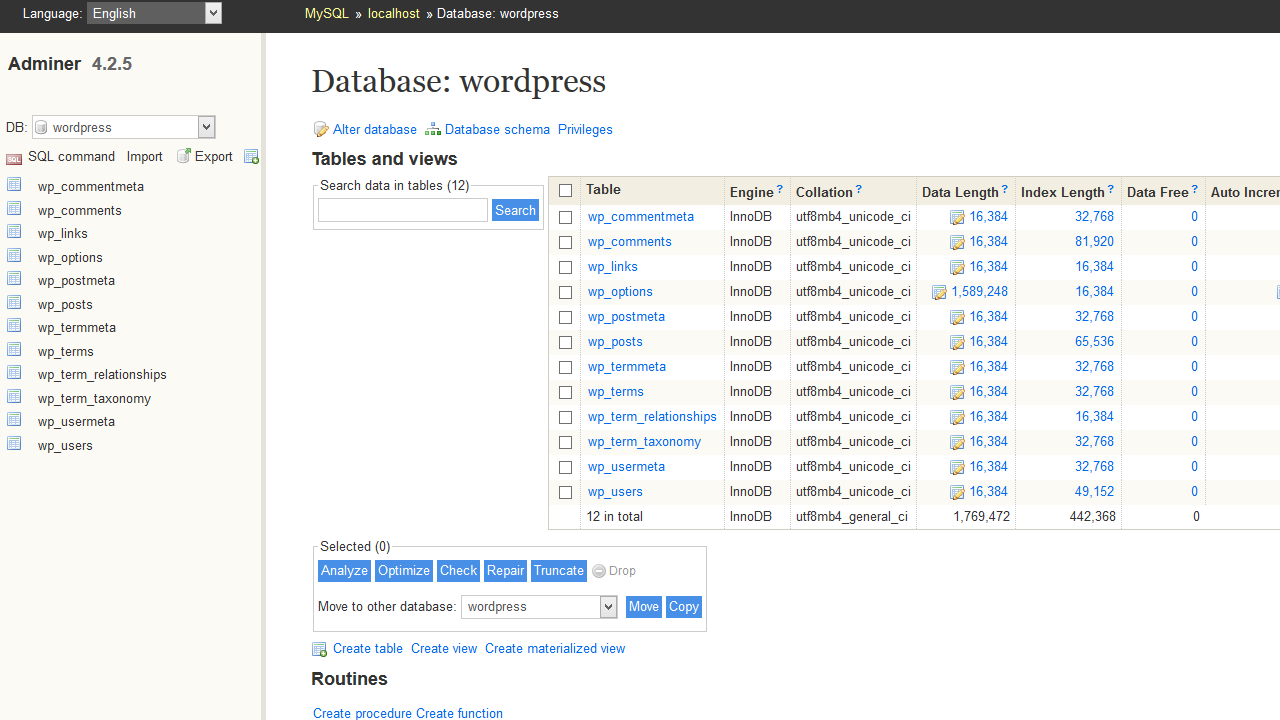Click the wp_users table icon in sidebar
Image resolution: width=1280 pixels, height=720 pixels.
14,443
